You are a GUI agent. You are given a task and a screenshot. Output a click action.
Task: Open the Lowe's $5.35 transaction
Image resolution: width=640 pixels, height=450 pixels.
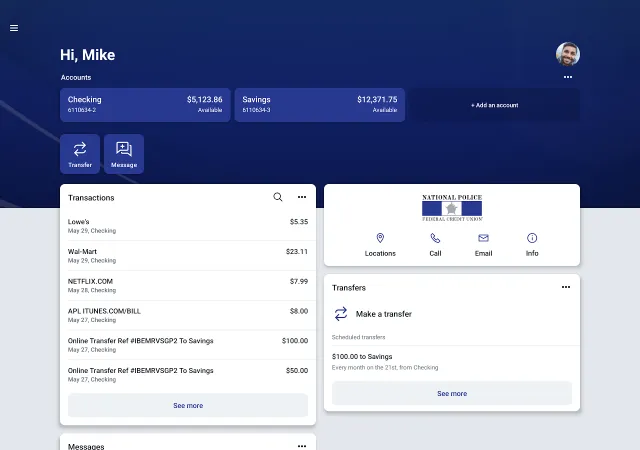coord(188,226)
